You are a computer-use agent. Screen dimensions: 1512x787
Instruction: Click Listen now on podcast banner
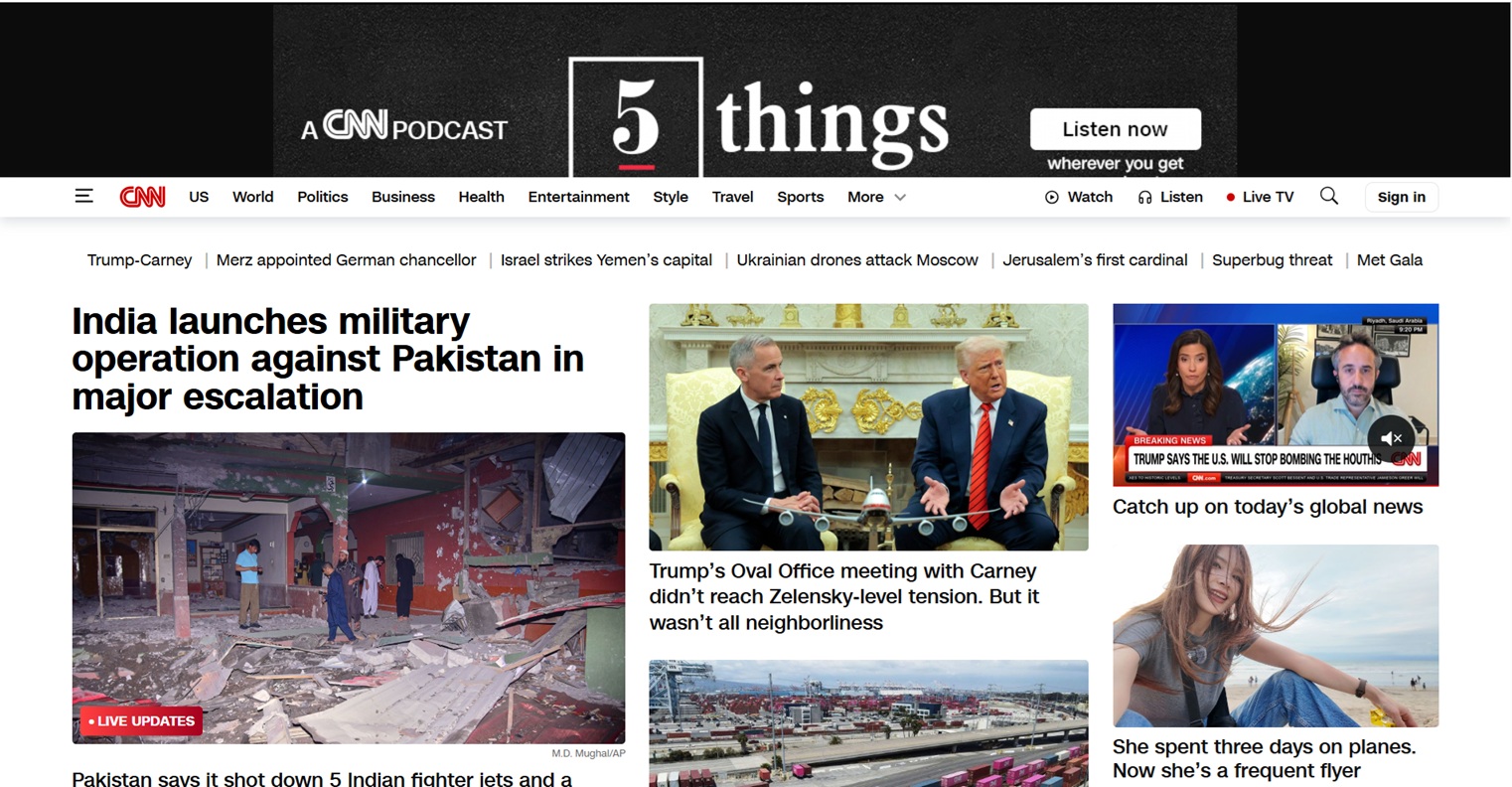[1115, 129]
